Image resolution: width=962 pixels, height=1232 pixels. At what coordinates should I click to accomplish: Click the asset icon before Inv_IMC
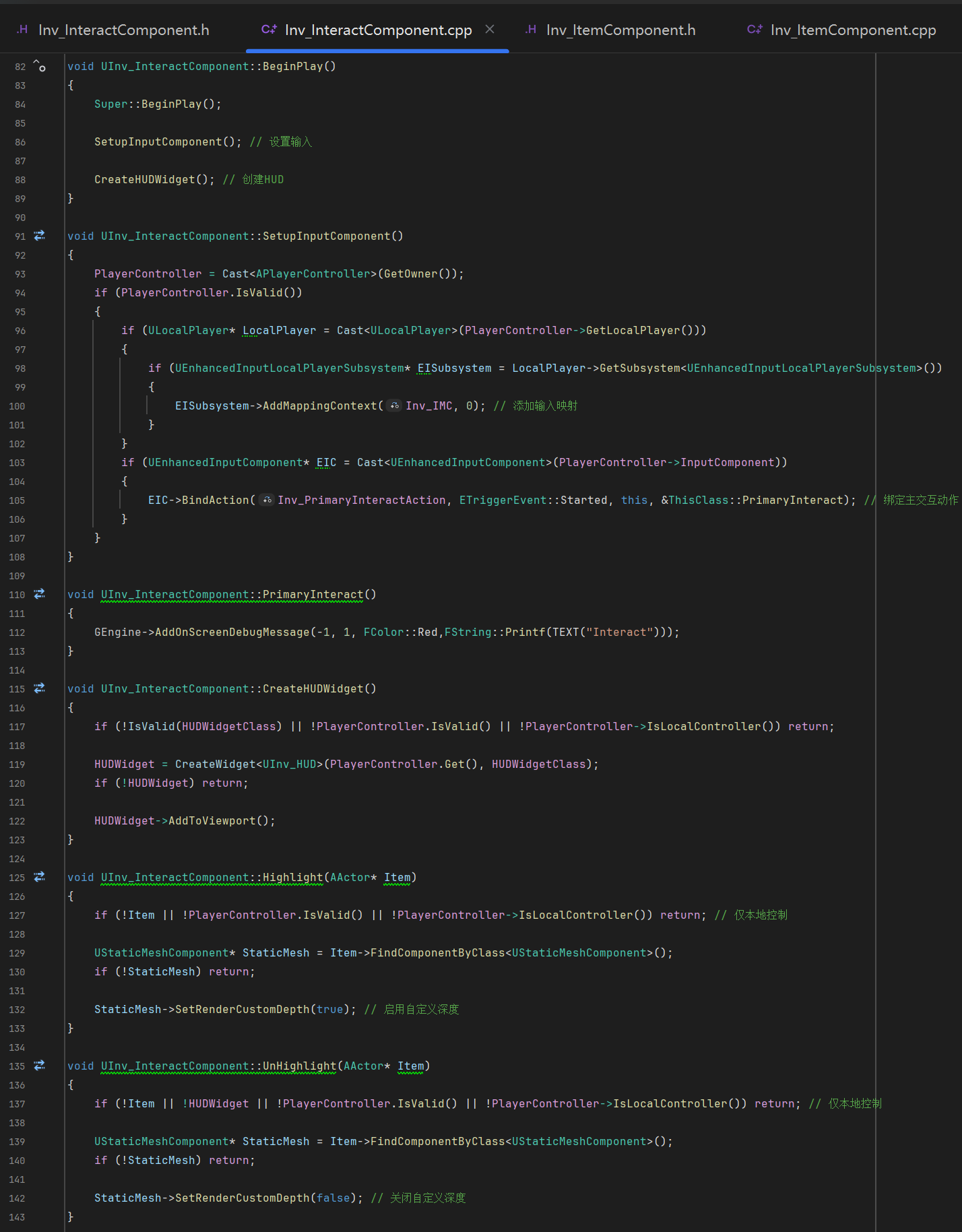pyautogui.click(x=395, y=406)
